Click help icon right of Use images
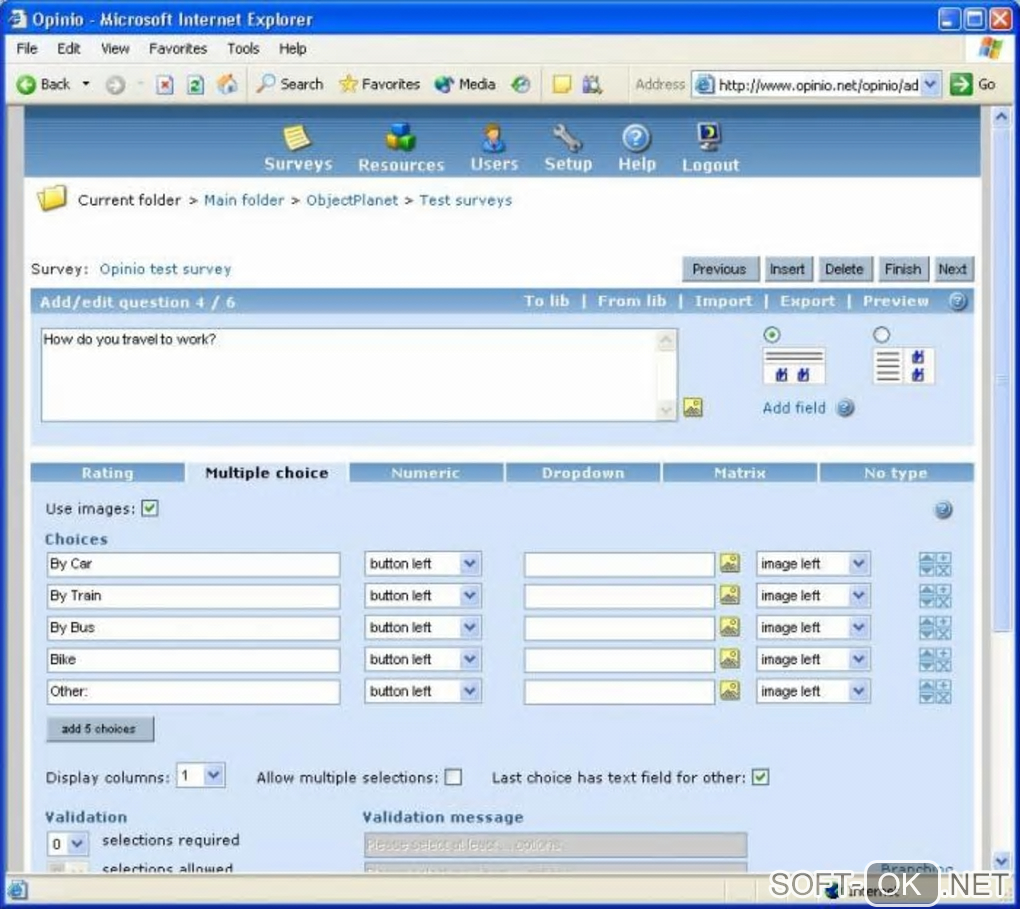The image size is (1020, 909). [x=943, y=509]
